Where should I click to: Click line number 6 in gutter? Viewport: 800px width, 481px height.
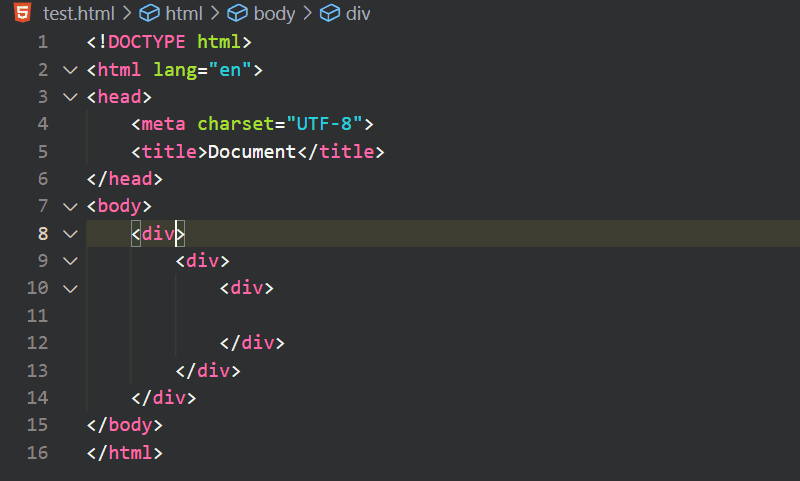tap(43, 179)
